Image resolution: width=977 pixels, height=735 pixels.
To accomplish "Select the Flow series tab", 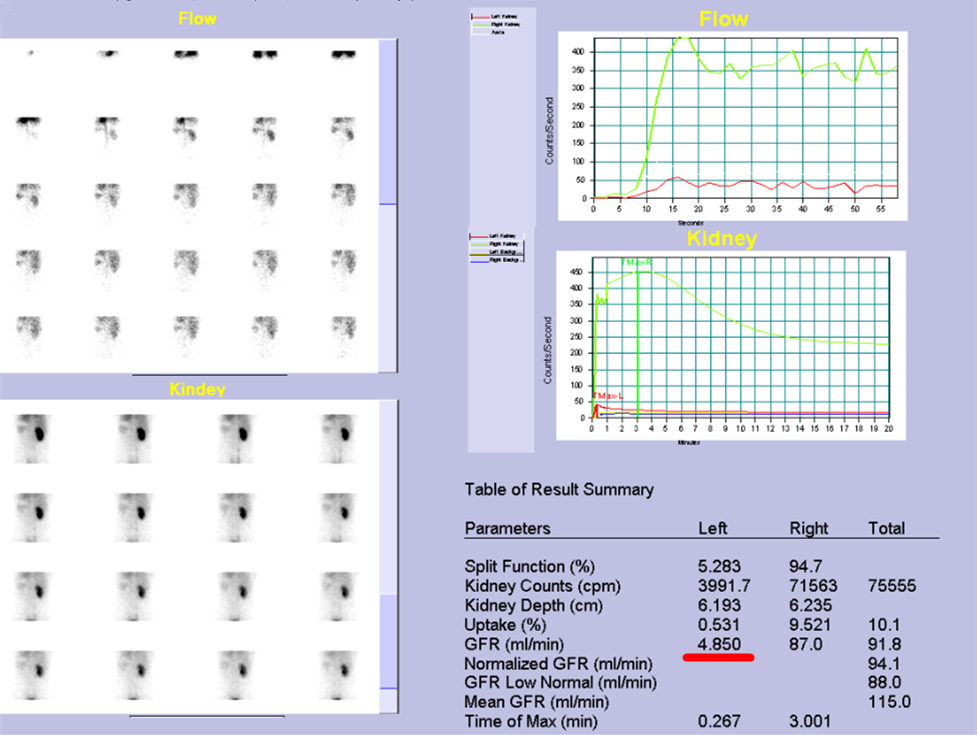I will [196, 18].
